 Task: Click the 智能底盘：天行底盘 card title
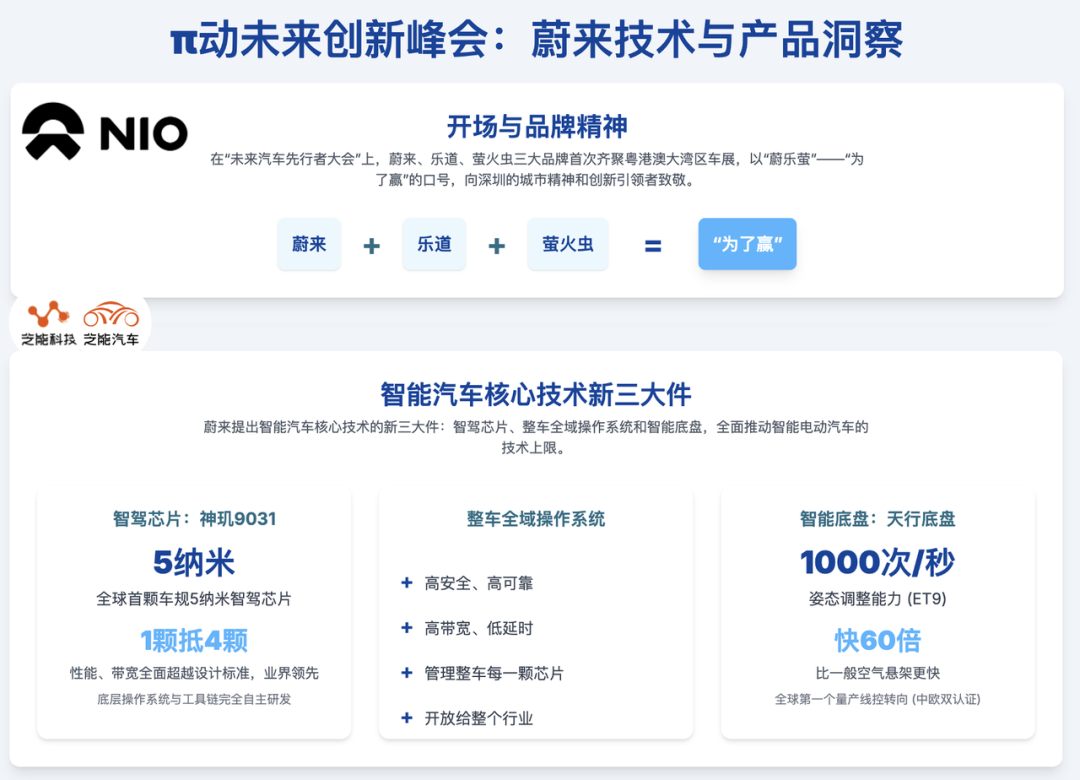point(878,519)
